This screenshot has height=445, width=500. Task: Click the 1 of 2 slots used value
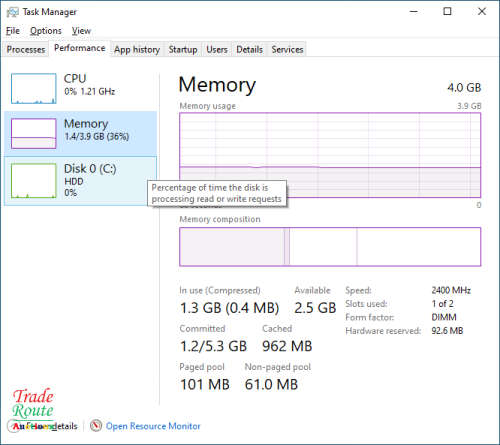point(442,304)
